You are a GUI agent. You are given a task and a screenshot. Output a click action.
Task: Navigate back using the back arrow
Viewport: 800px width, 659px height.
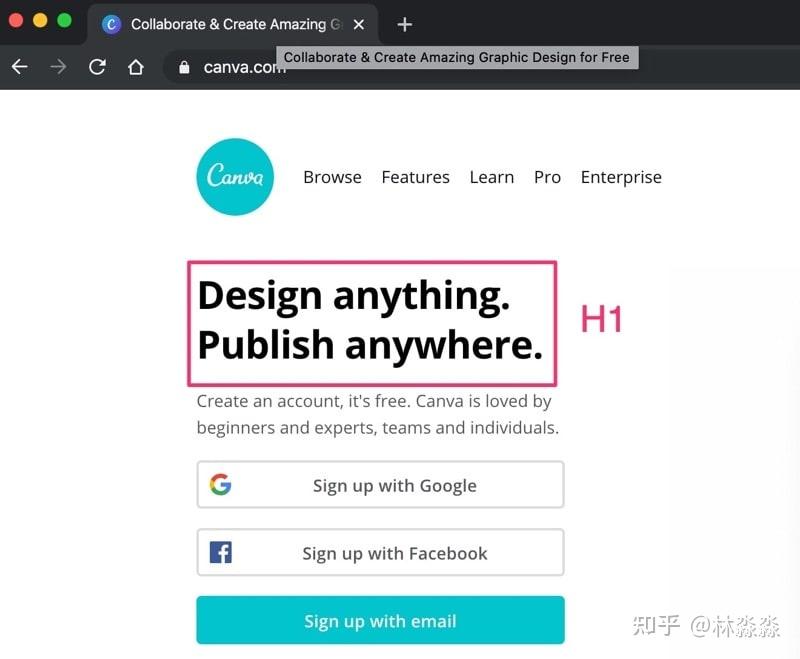(x=19, y=68)
